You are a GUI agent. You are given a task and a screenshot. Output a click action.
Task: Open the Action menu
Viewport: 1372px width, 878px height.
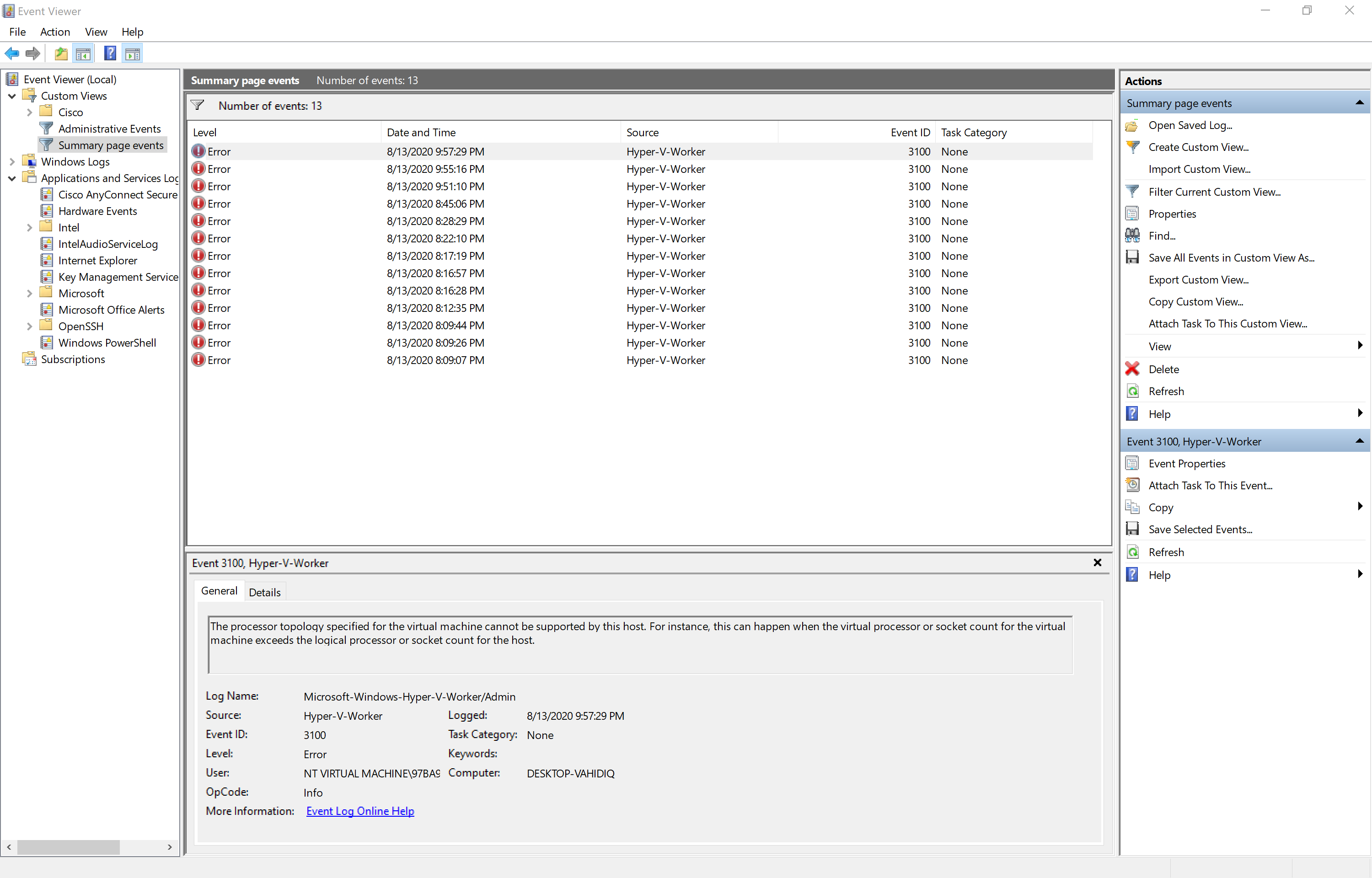(x=55, y=32)
